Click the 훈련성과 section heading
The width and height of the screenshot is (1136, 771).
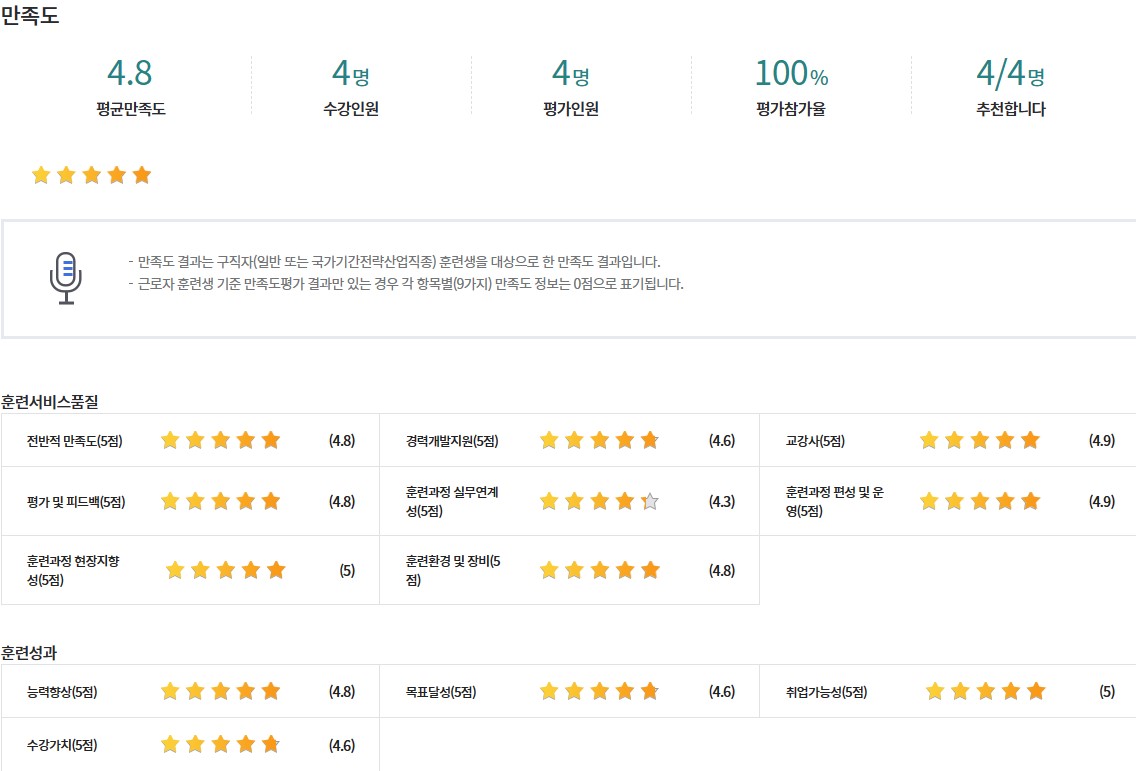click(29, 653)
